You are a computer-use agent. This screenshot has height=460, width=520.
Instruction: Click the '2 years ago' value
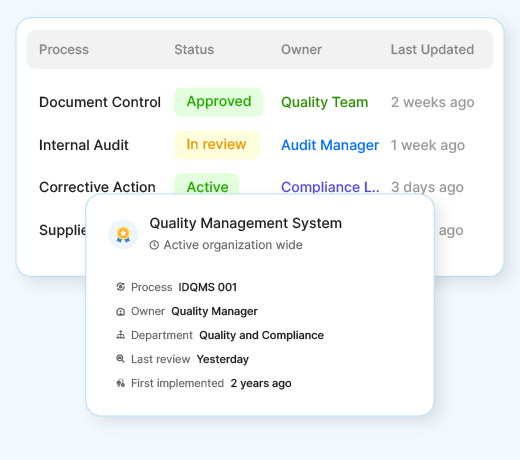(261, 383)
